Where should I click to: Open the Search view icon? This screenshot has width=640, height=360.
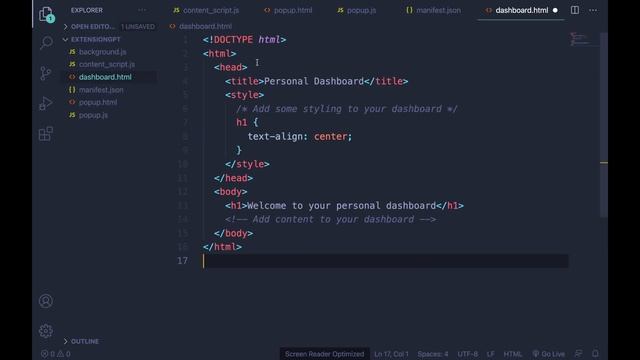coord(46,43)
